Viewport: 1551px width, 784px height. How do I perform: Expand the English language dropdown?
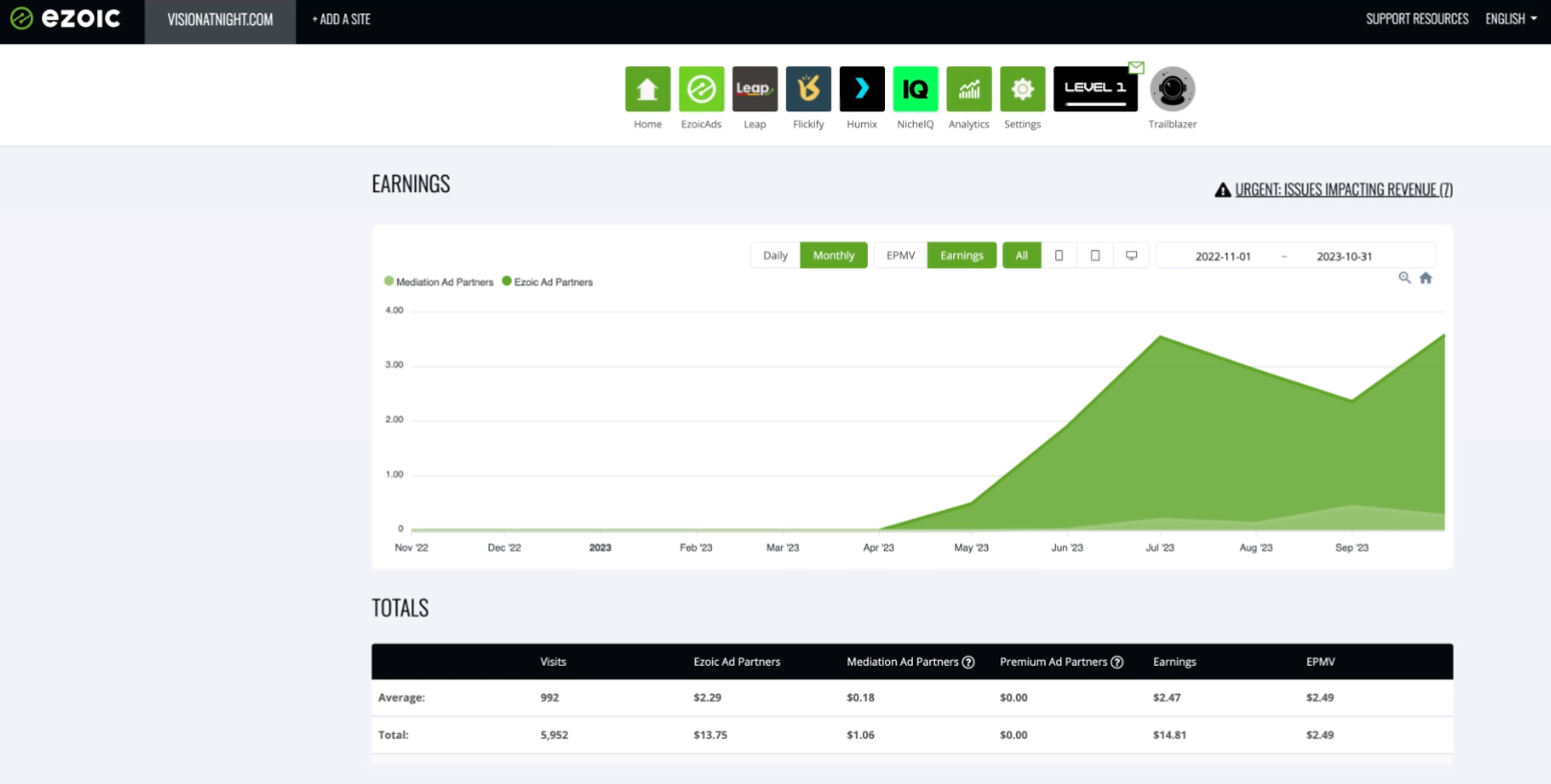point(1511,19)
